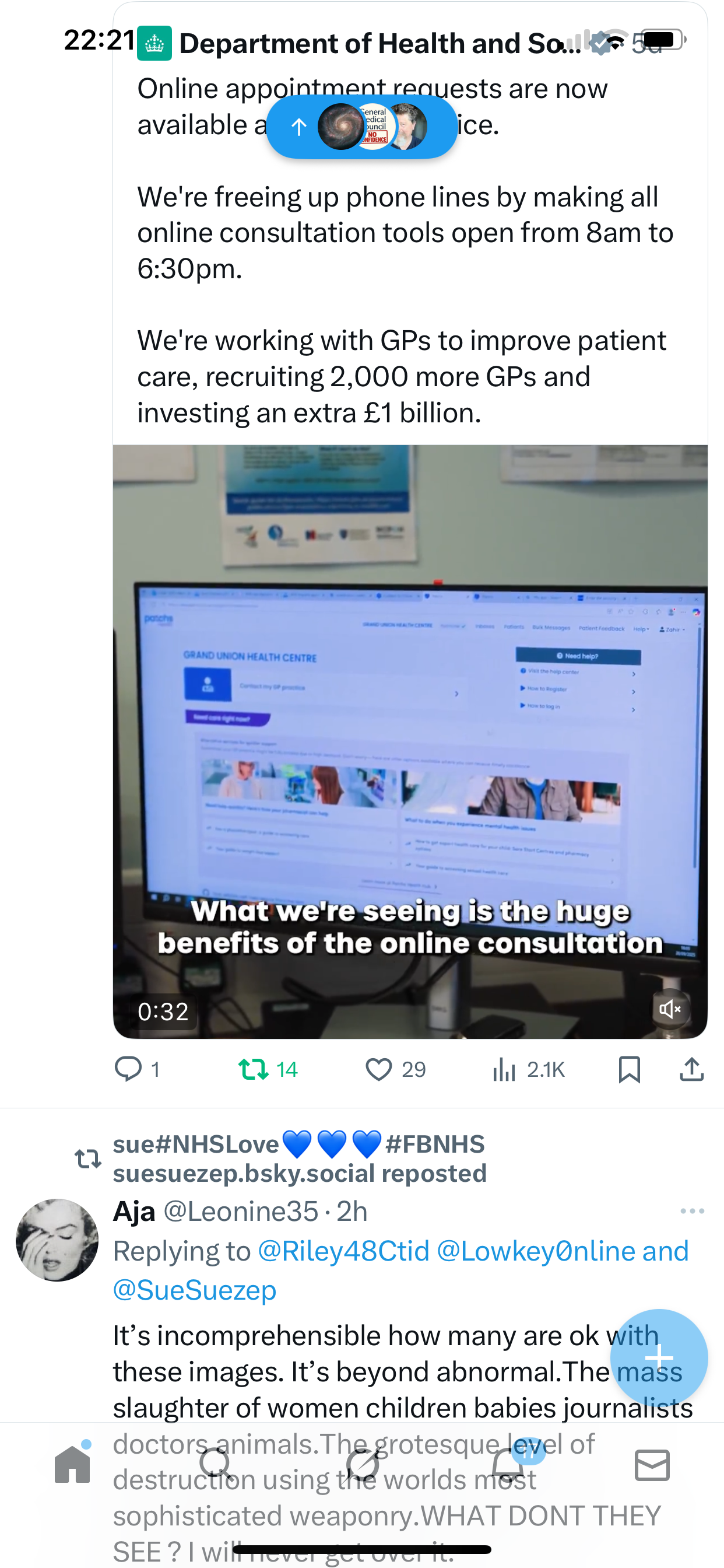Viewport: 724px width, 1568px height.
Task: Tap the new posts arrow pill
Action: click(x=361, y=127)
